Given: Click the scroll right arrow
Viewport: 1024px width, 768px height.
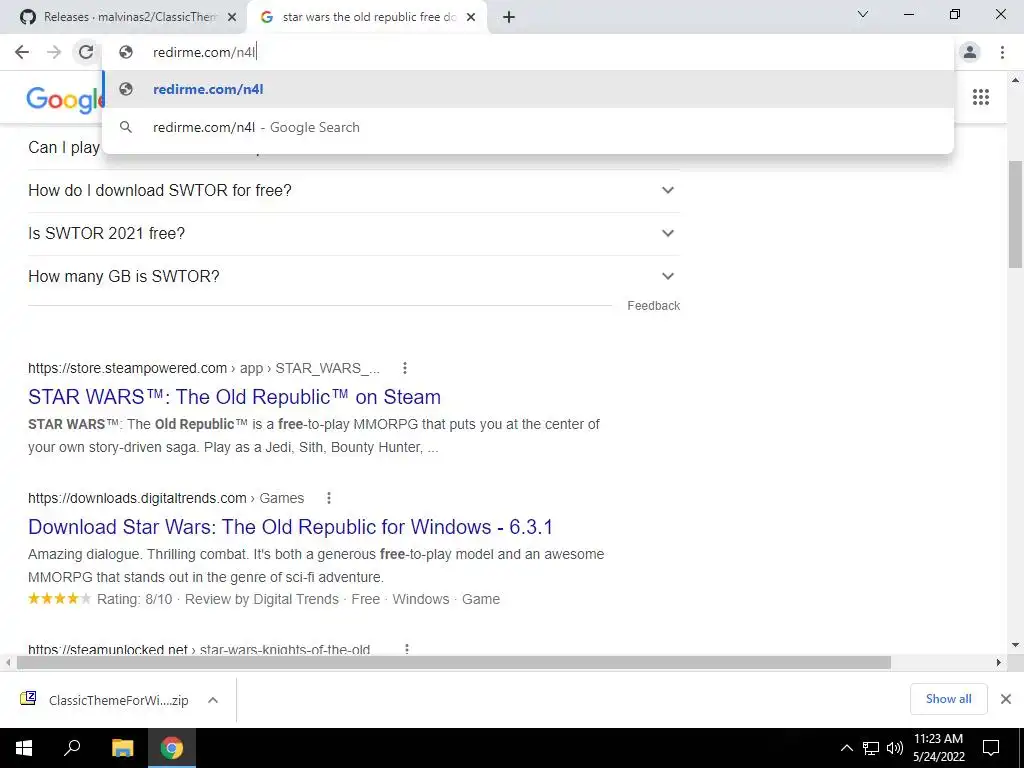Looking at the screenshot, I should click(x=999, y=662).
